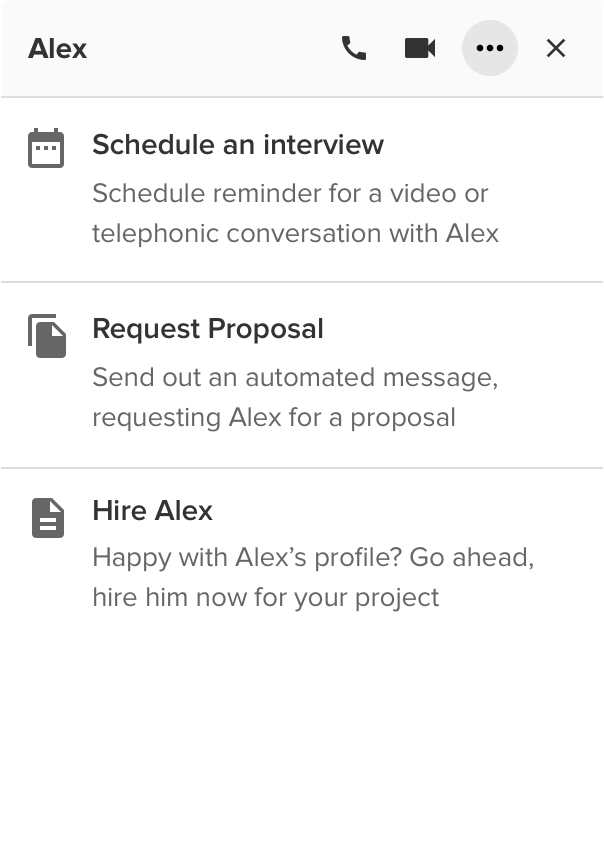This screenshot has width=604, height=852.
Task: Click the stacked pages icon beside Request Proposal
Action: pyautogui.click(x=47, y=336)
